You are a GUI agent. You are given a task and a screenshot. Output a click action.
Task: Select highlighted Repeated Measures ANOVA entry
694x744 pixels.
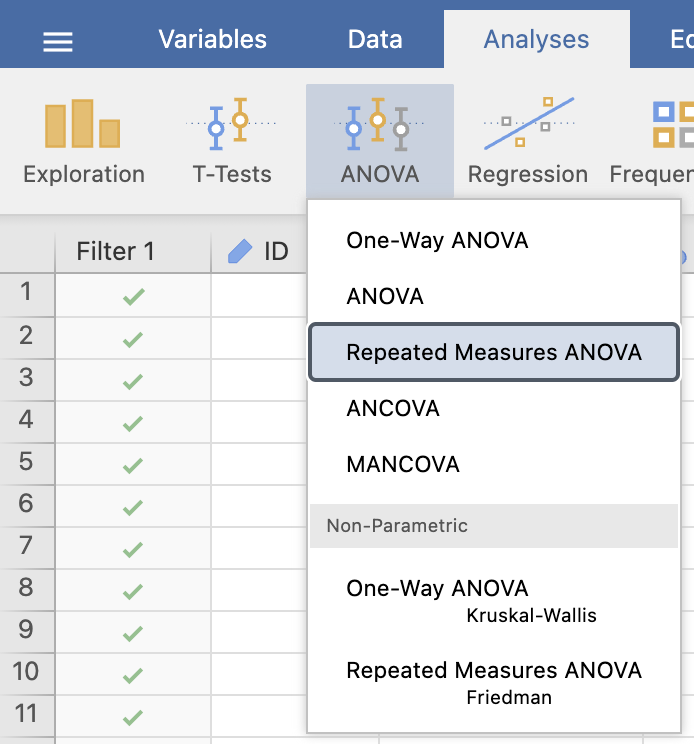tap(494, 352)
